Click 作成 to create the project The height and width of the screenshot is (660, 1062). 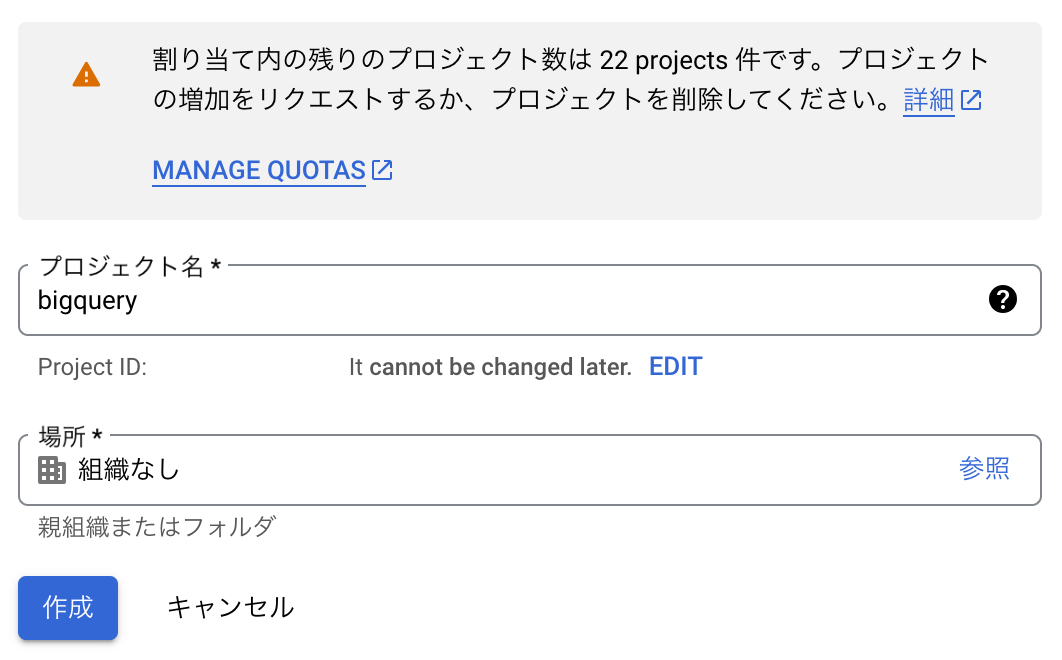[67, 607]
